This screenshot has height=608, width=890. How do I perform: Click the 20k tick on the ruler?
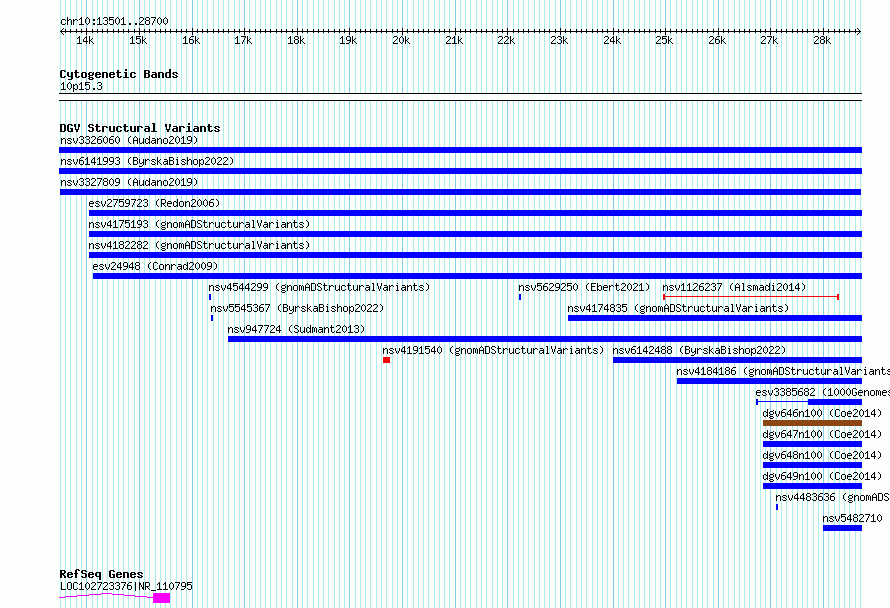point(401,40)
